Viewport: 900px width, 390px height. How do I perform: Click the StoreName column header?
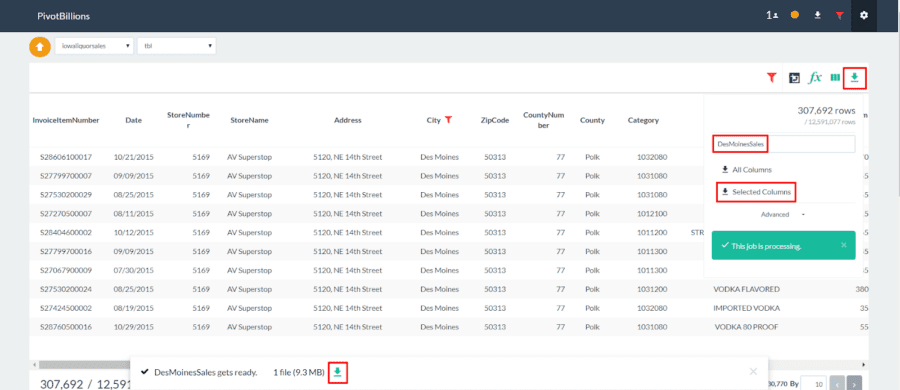(x=250, y=120)
